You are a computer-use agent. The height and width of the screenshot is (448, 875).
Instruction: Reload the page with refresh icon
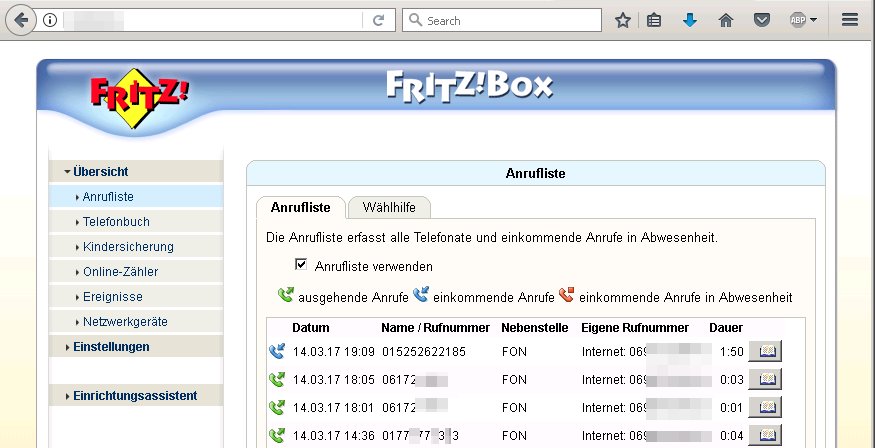tap(378, 21)
